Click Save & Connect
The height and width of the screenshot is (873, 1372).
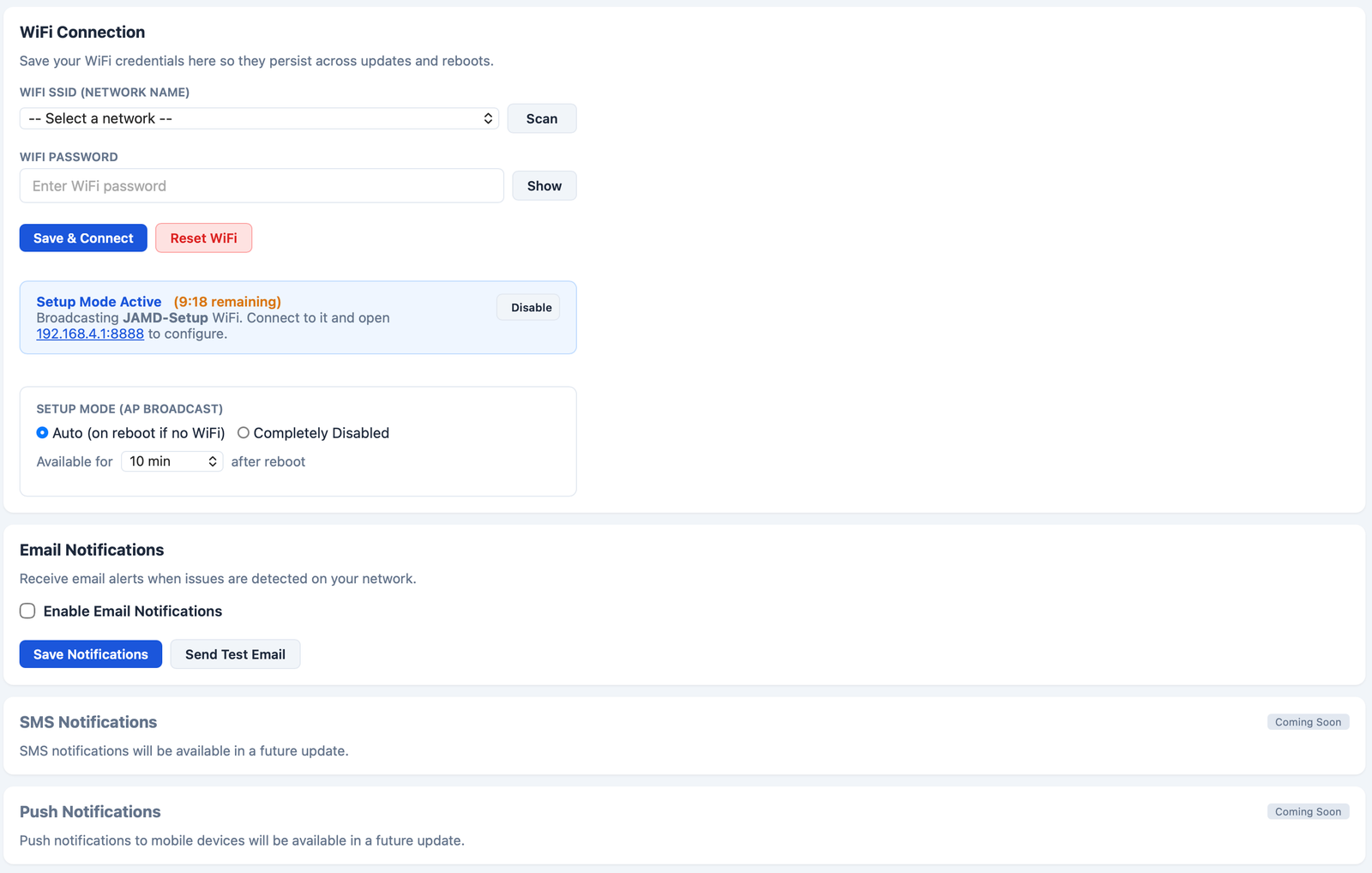pos(82,238)
